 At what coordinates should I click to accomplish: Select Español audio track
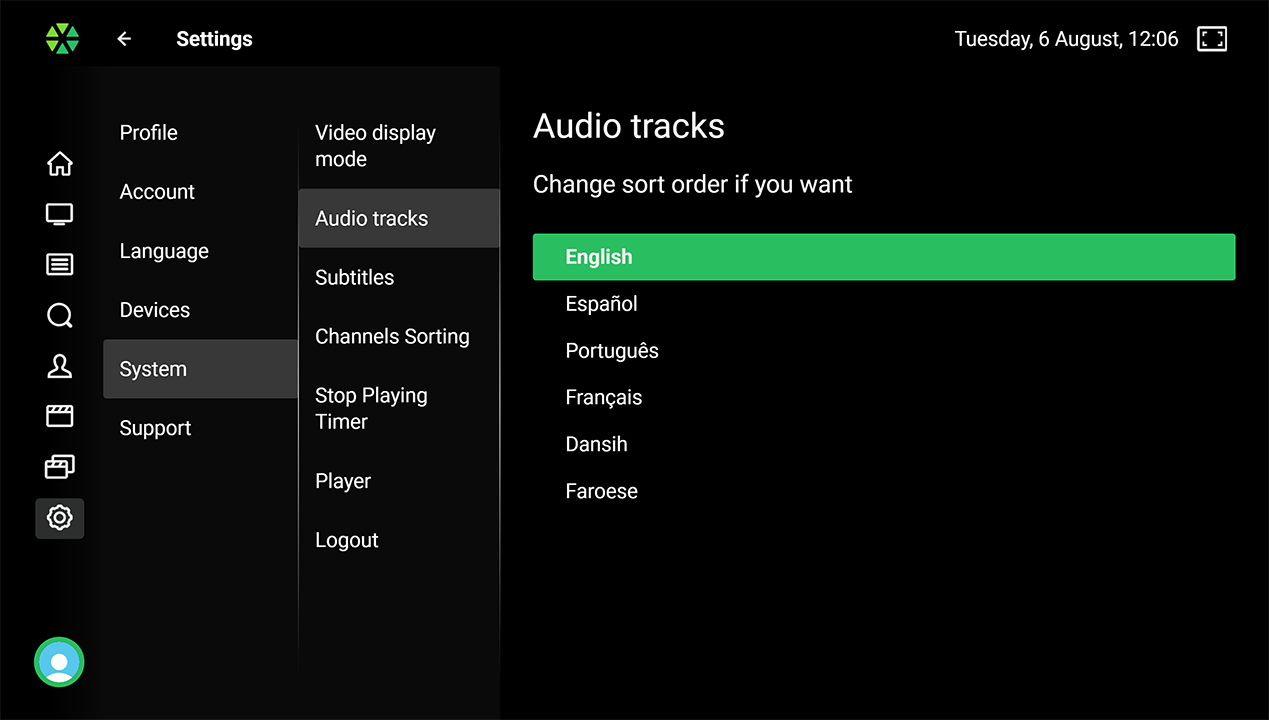[x=601, y=304]
